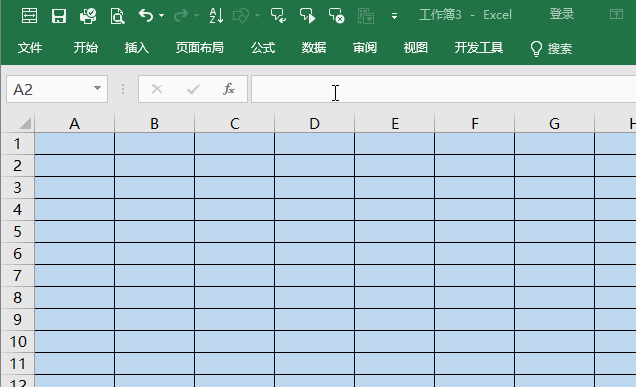Open Print Preview magnifier icon
This screenshot has height=387, width=636.
[x=117, y=16]
